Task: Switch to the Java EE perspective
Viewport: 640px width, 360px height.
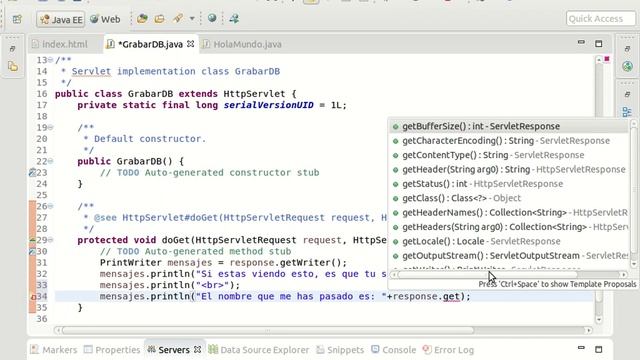Action: [x=61, y=20]
